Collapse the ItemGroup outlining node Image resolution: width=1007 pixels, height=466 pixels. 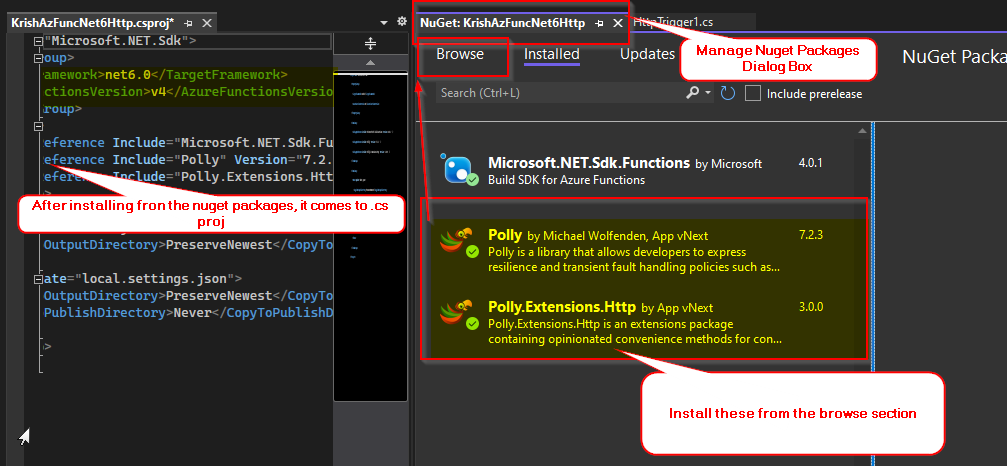pos(38,127)
